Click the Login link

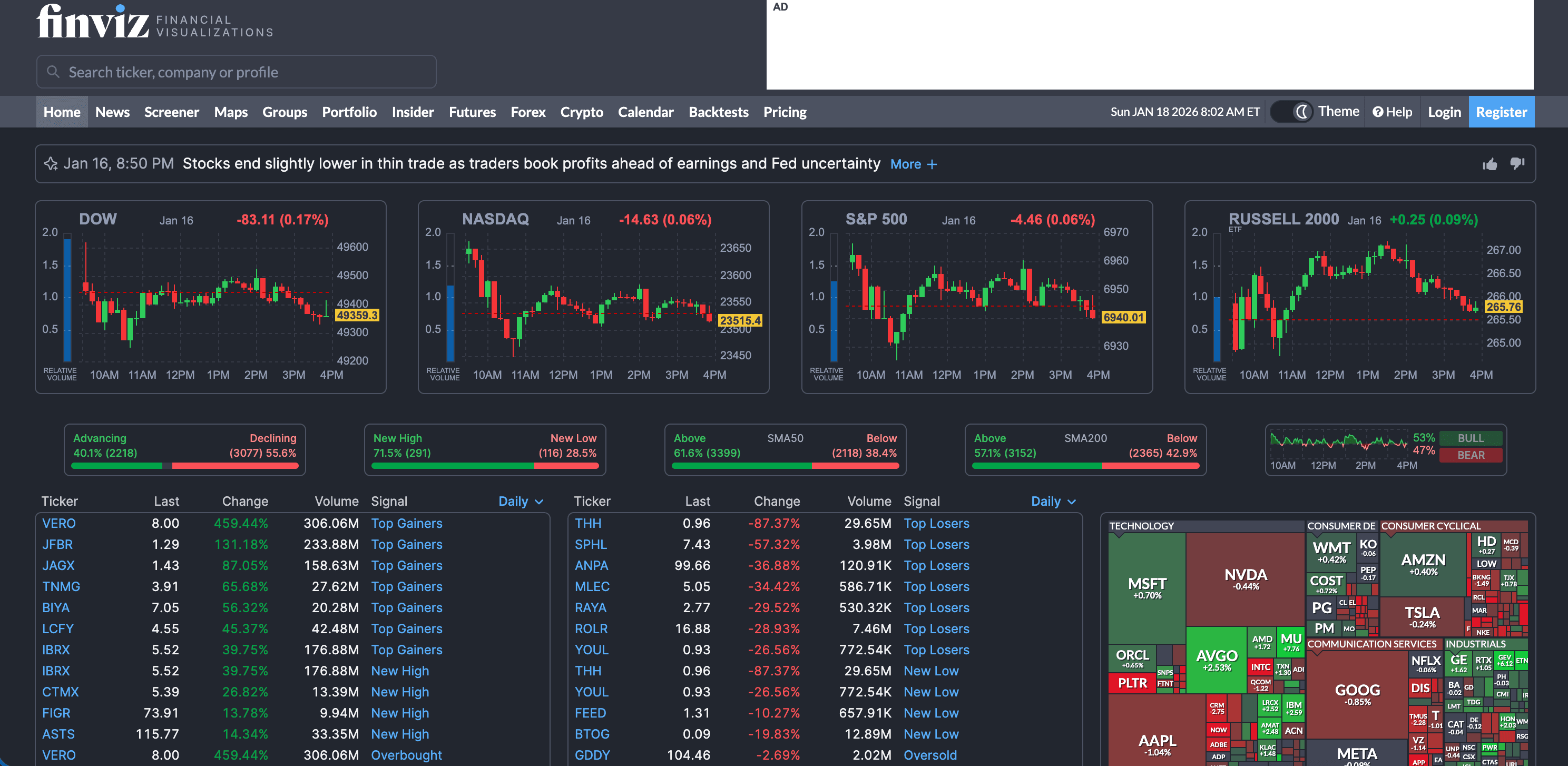point(1444,111)
